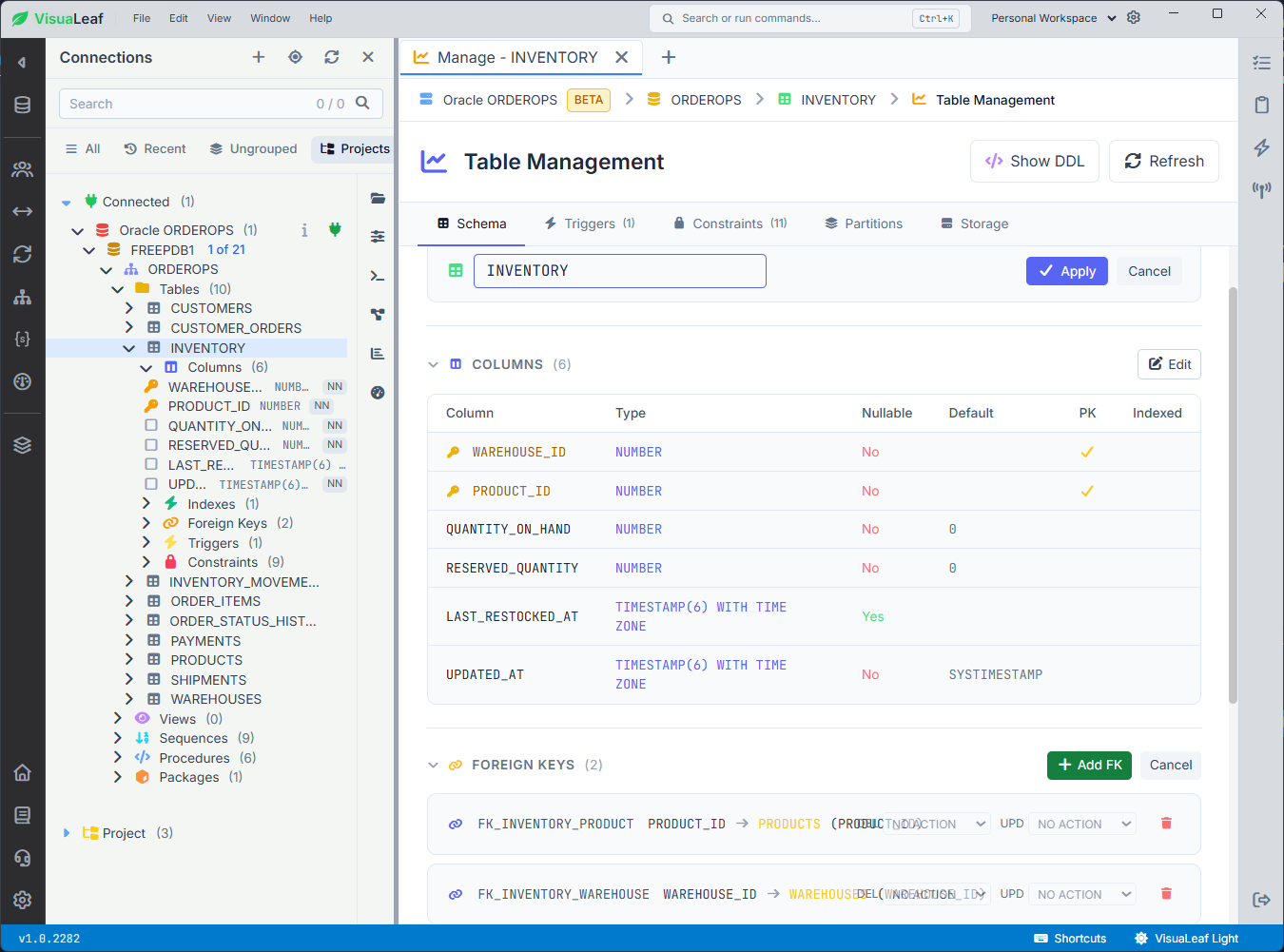Image resolution: width=1284 pixels, height=952 pixels.
Task: Show info for the Oracle ORDEROPS connection
Action: click(304, 230)
